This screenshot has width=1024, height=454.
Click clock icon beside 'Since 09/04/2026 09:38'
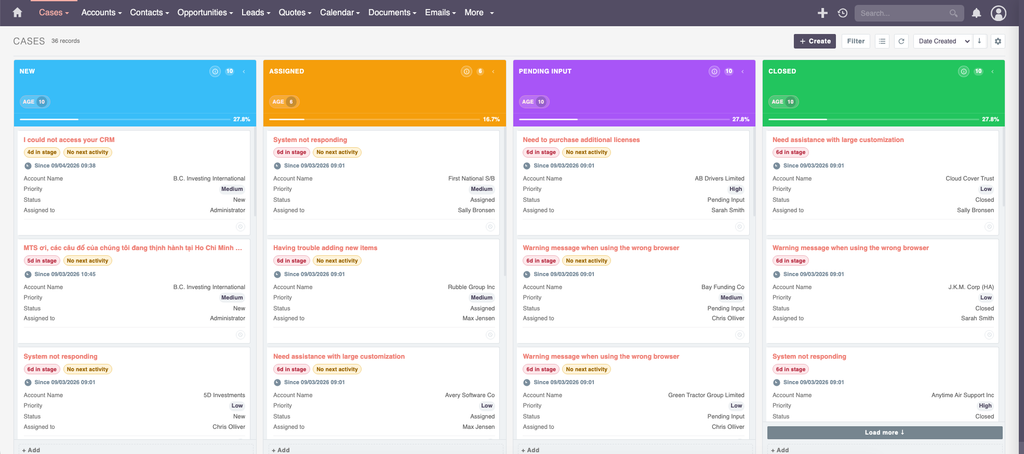point(27,165)
